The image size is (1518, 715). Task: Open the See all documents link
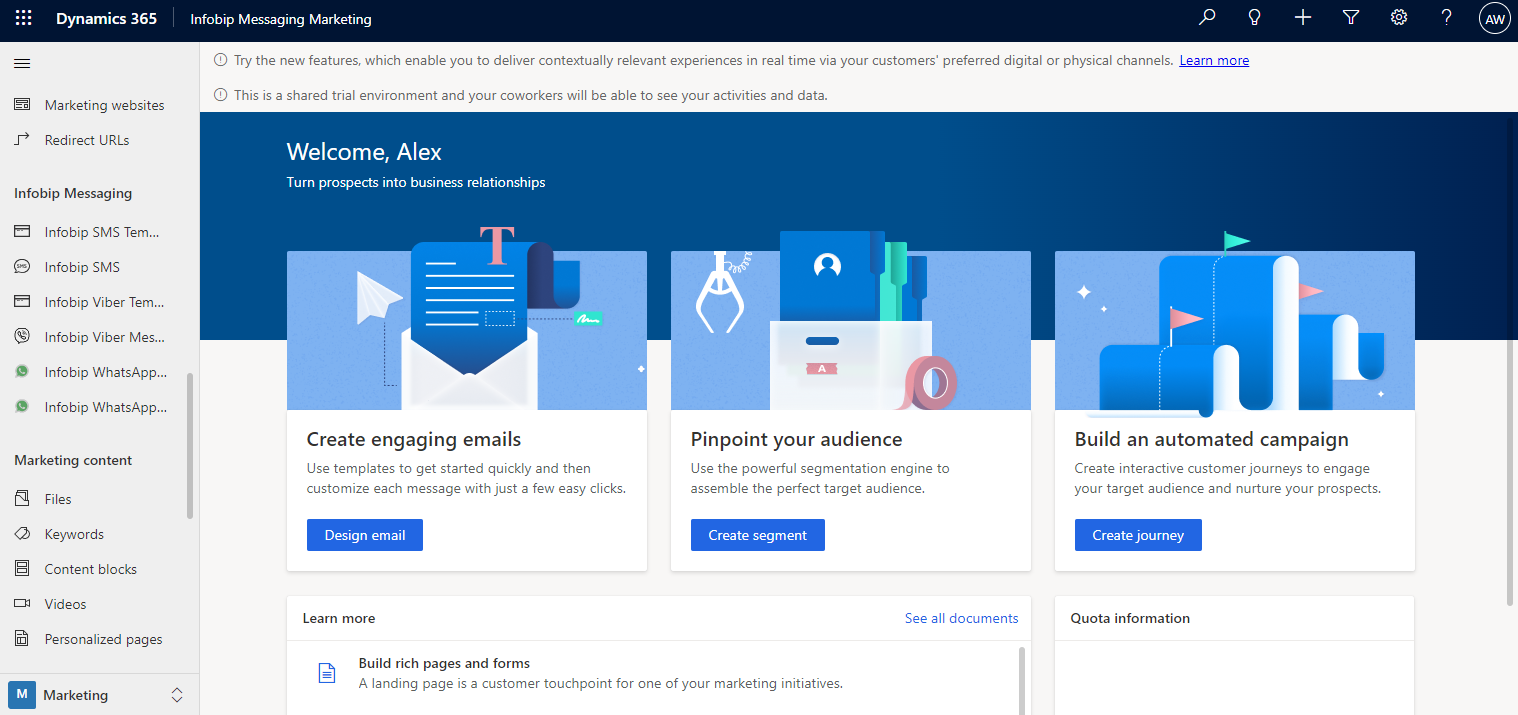961,618
